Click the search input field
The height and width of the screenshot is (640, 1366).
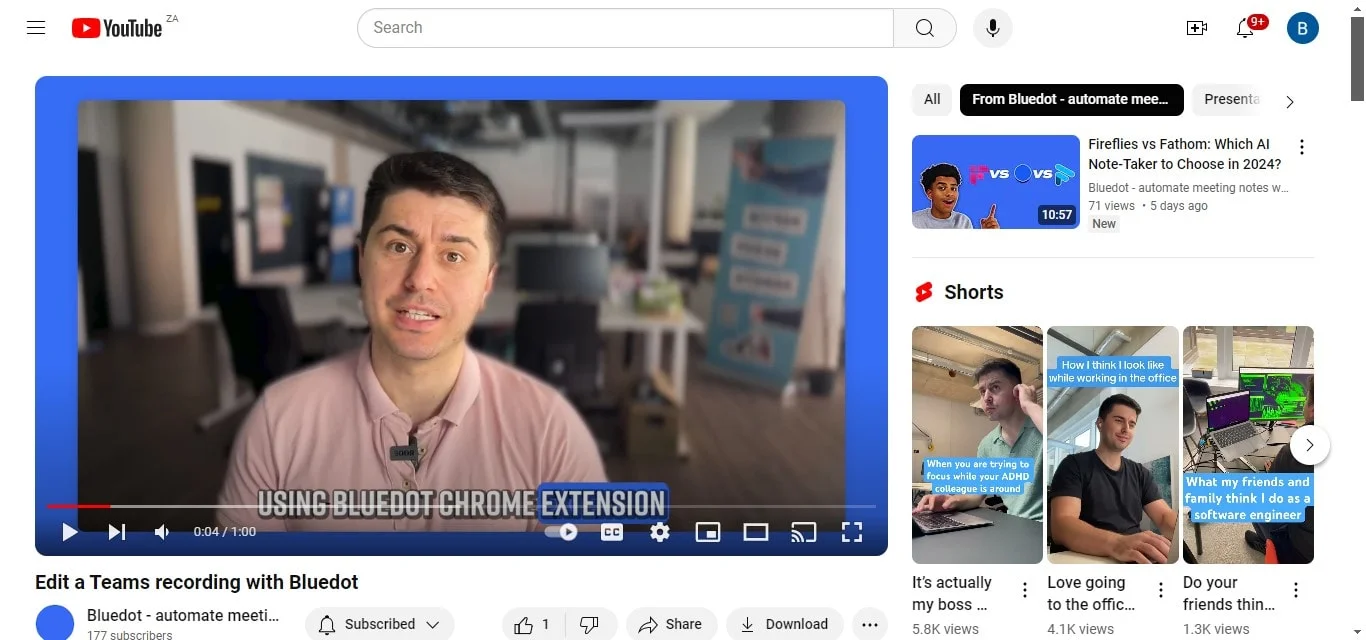coord(625,28)
